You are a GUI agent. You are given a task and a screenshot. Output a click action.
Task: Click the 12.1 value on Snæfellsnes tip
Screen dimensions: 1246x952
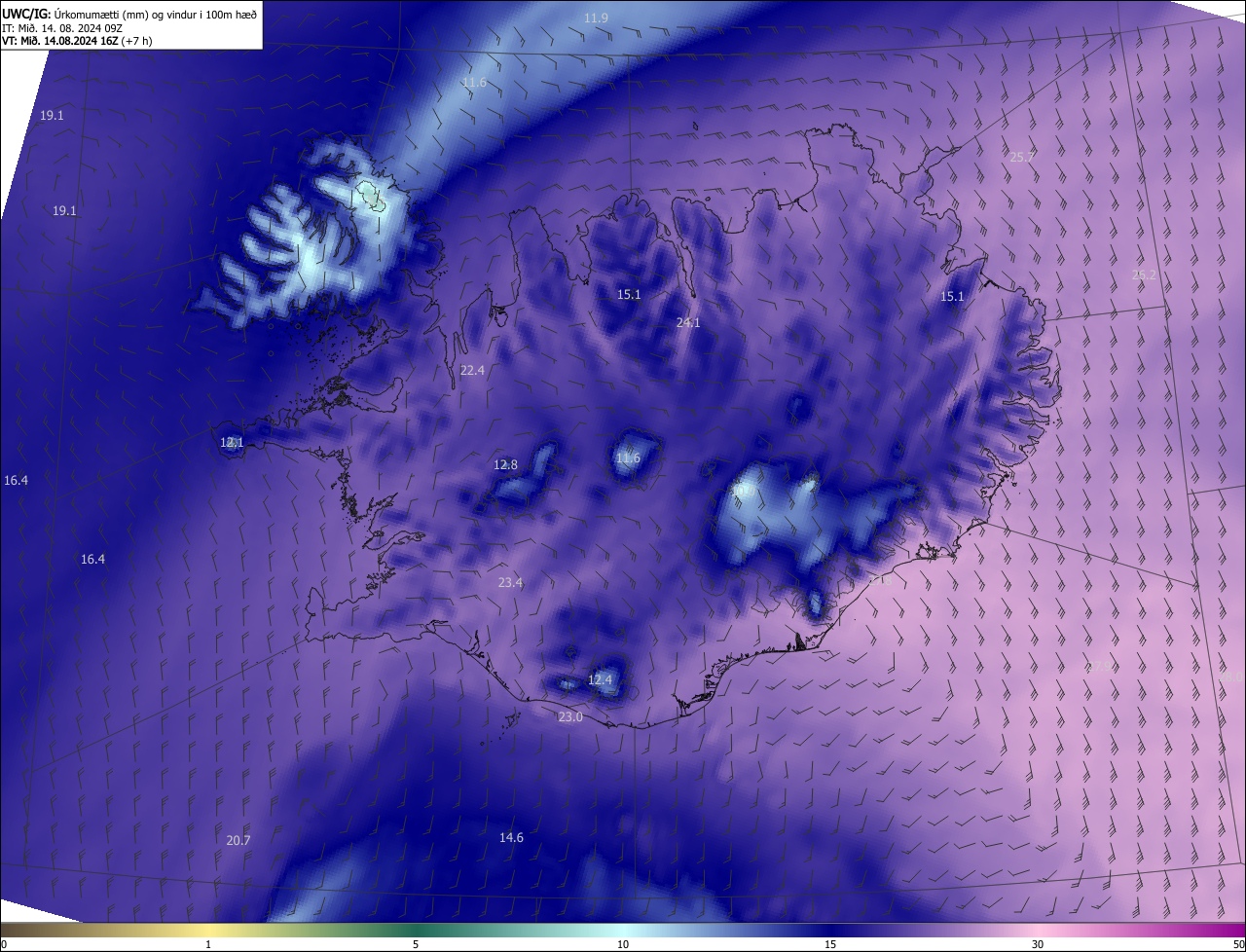[232, 442]
